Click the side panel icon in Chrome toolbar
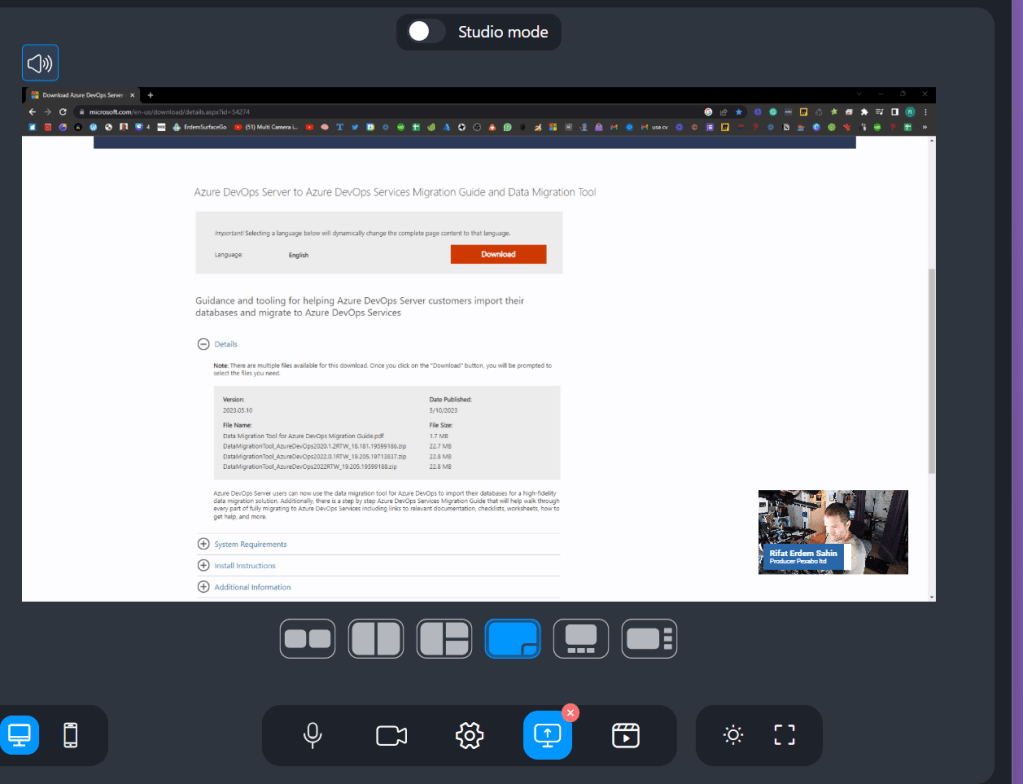 tap(895, 112)
